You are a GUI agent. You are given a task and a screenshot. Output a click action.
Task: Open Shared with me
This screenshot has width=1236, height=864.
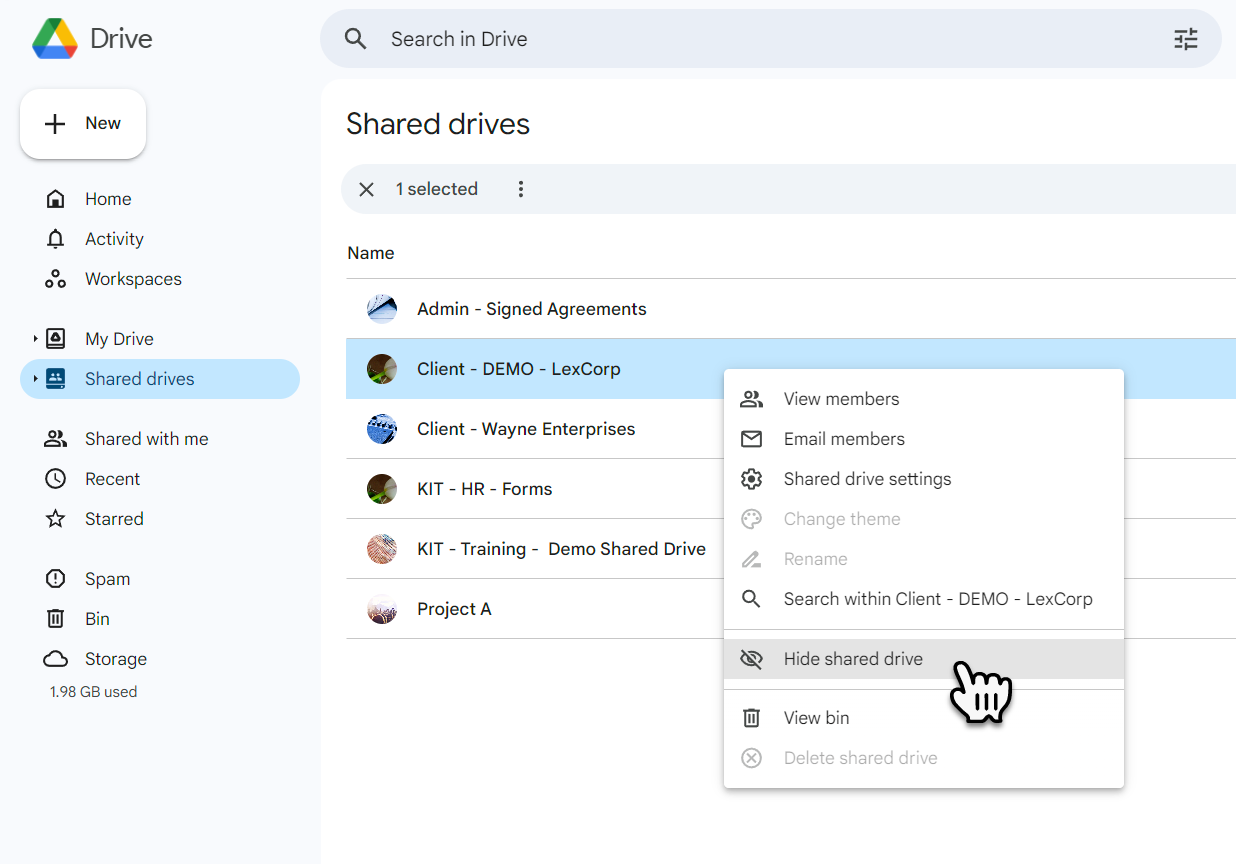(x=144, y=438)
